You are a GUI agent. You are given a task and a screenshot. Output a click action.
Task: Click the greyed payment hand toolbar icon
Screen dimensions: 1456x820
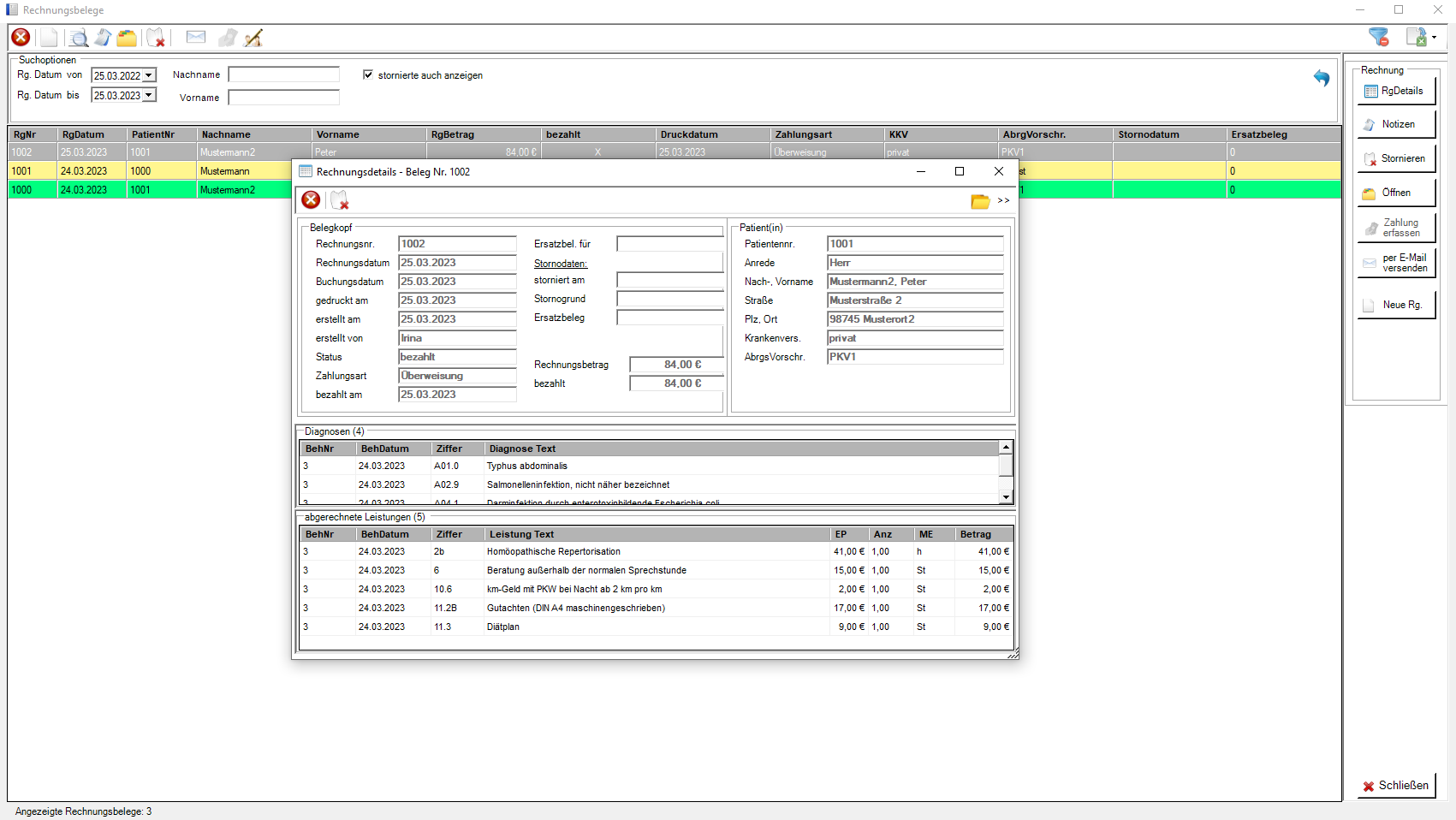228,38
